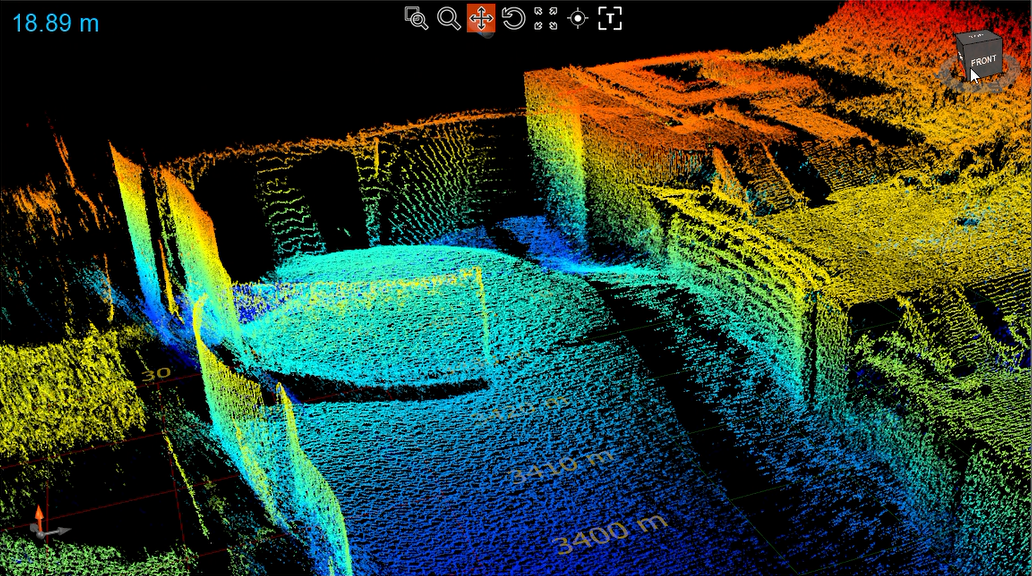Toggle the highlighted pan tool
The height and width of the screenshot is (576, 1032).
point(481,18)
